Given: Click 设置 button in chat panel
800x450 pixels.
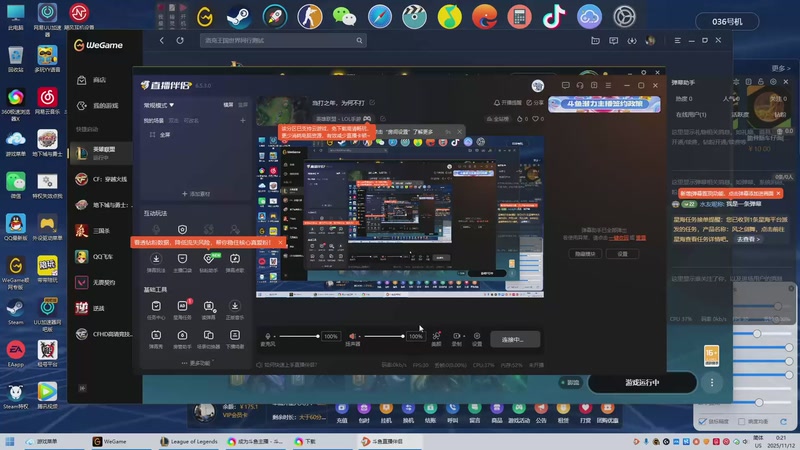Looking at the screenshot, I should [x=622, y=254].
